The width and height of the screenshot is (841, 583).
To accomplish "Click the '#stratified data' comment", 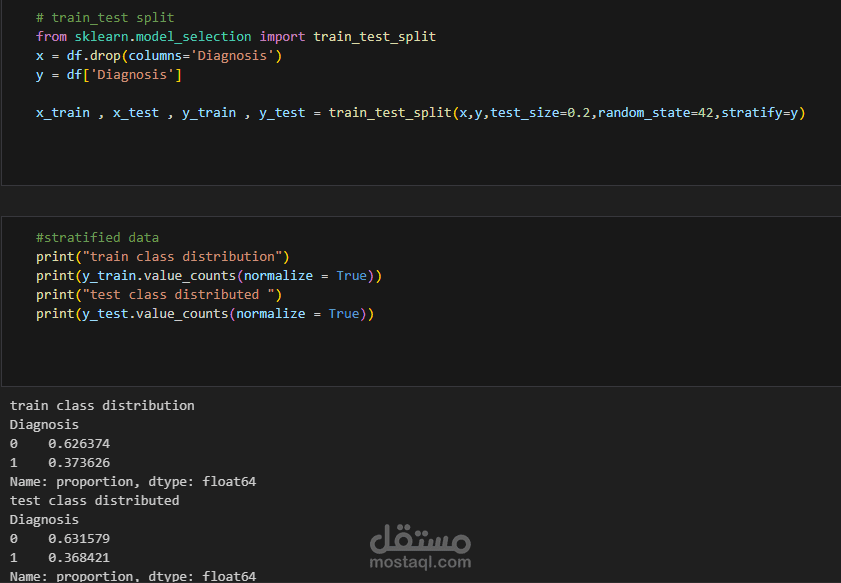I will pyautogui.click(x=97, y=238).
